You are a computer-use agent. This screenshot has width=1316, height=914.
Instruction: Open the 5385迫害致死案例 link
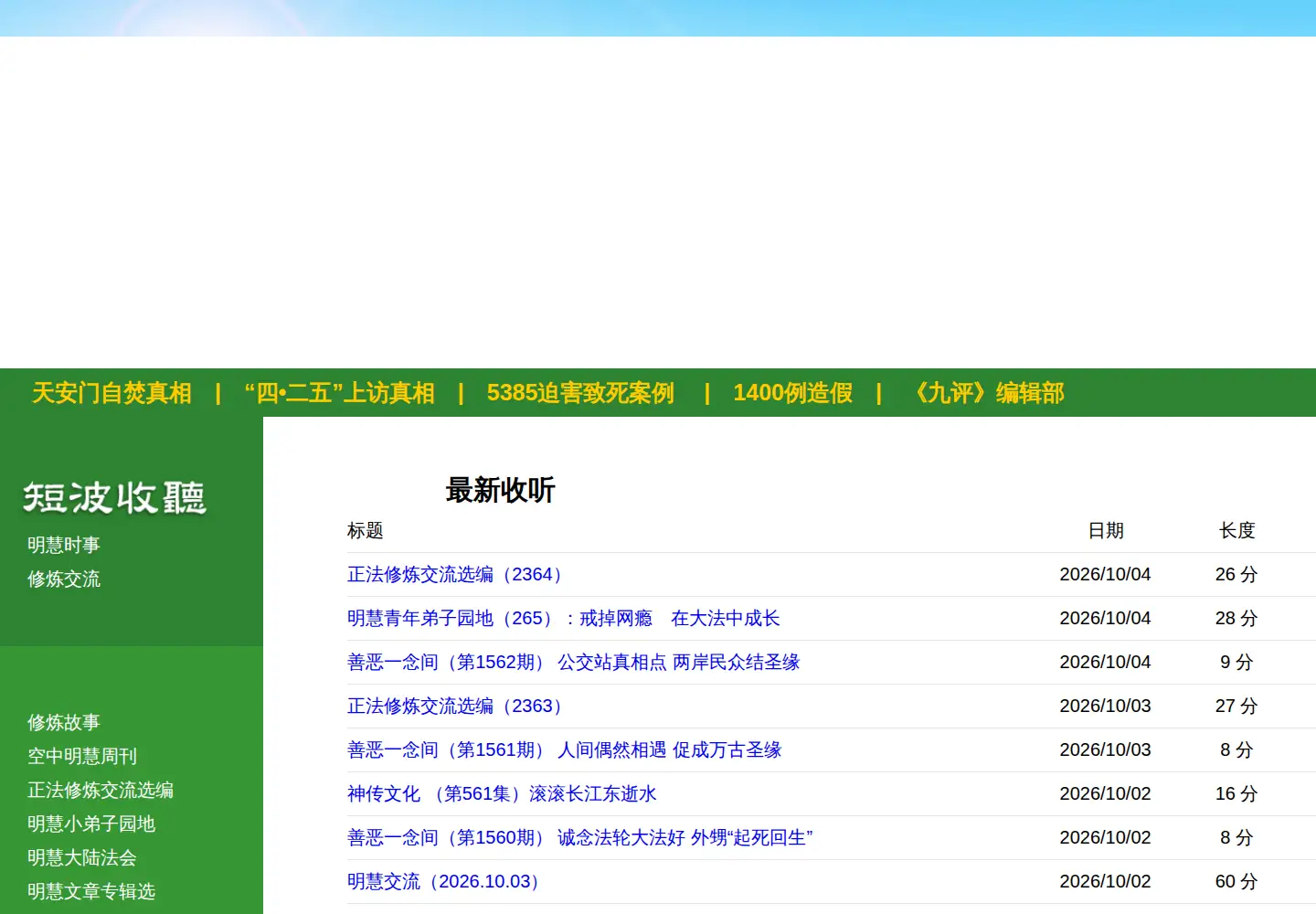pos(580,393)
